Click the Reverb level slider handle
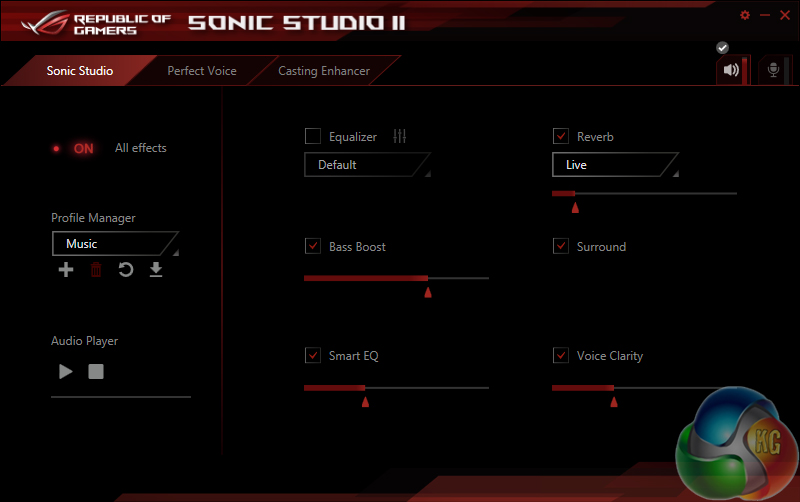 (575, 207)
